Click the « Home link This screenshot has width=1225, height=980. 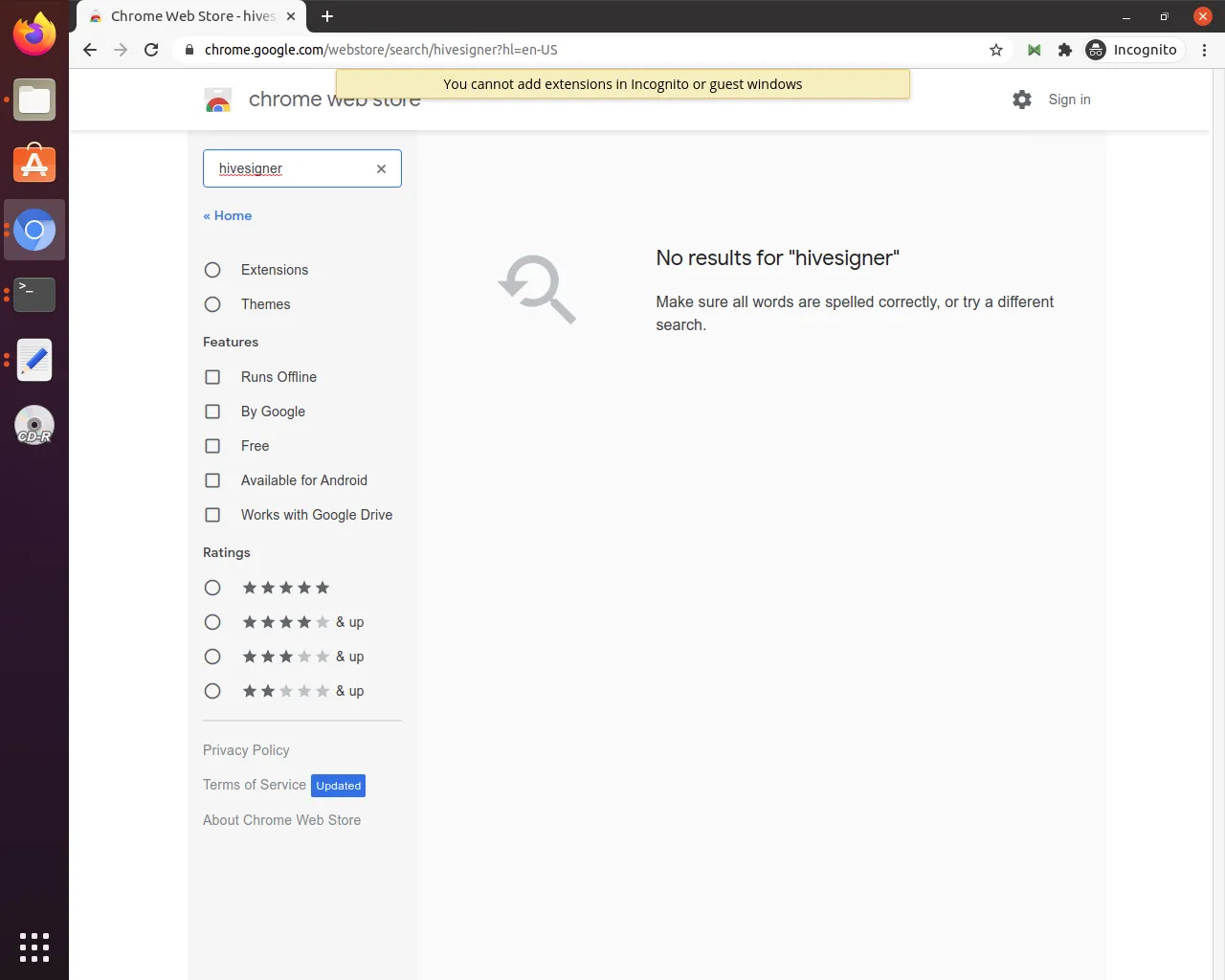click(x=228, y=215)
